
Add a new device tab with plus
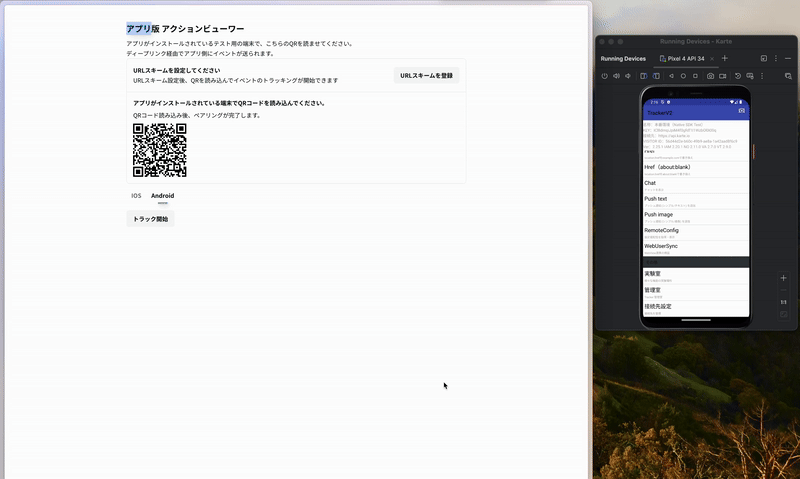[725, 59]
